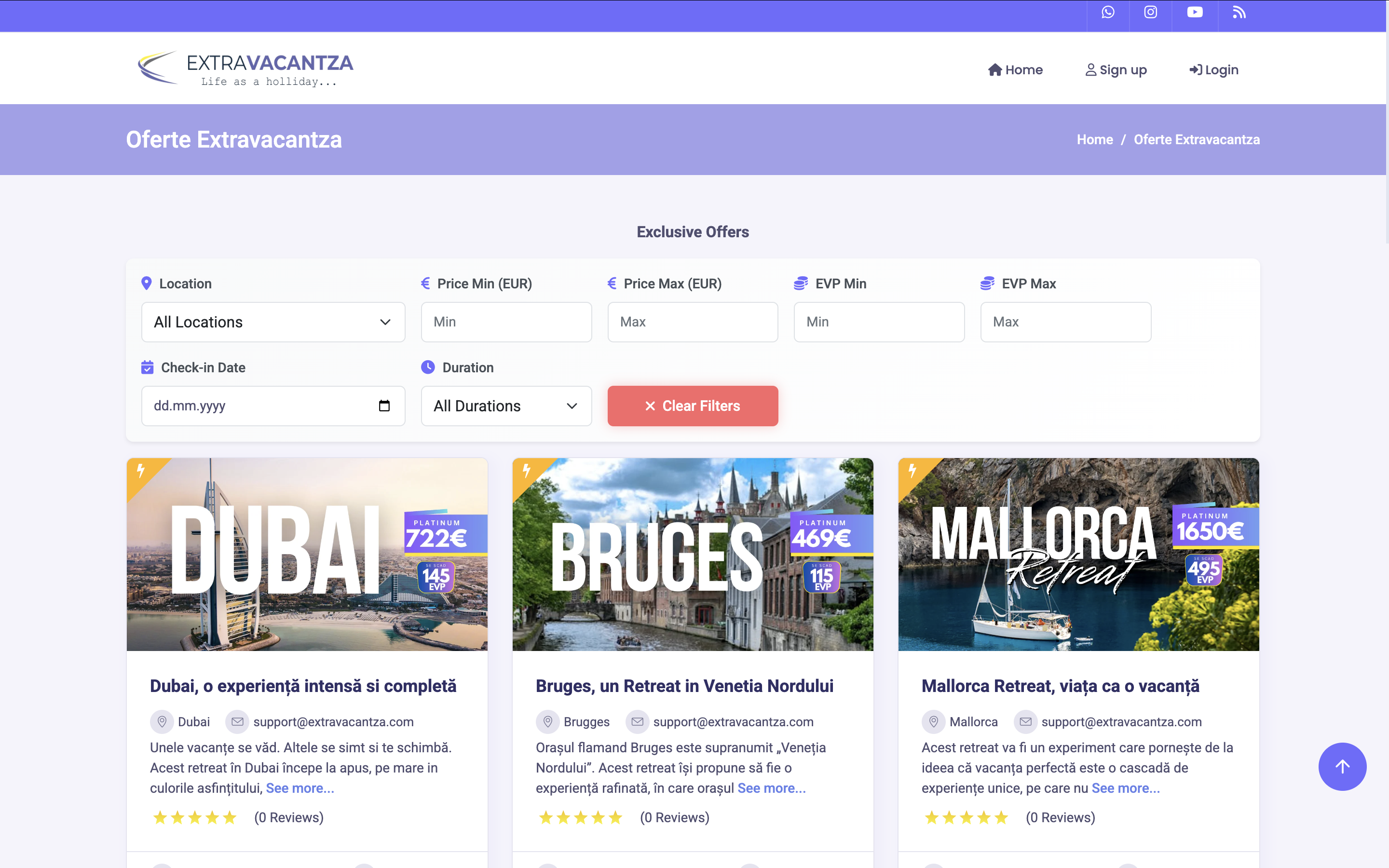Image resolution: width=1389 pixels, height=868 pixels.
Task: Click See more link on Bruges offer
Action: [x=771, y=788]
